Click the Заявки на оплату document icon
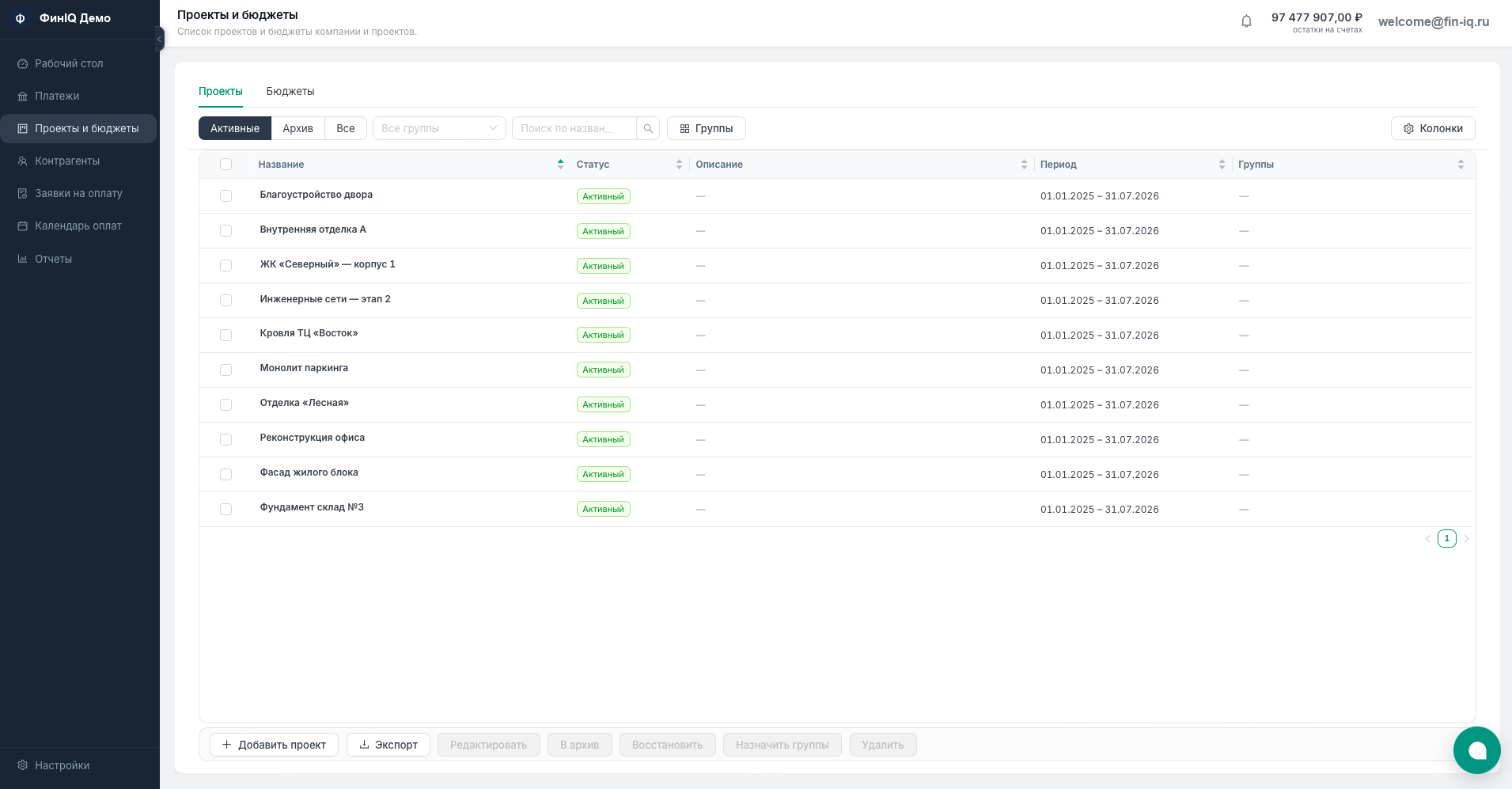The width and height of the screenshot is (1512, 789). coord(23,194)
